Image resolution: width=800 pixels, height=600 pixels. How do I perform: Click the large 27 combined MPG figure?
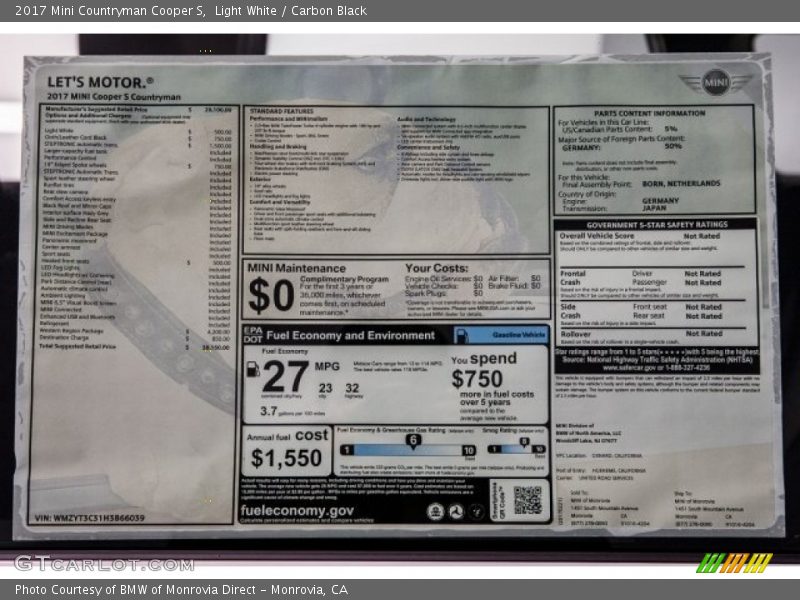(286, 377)
